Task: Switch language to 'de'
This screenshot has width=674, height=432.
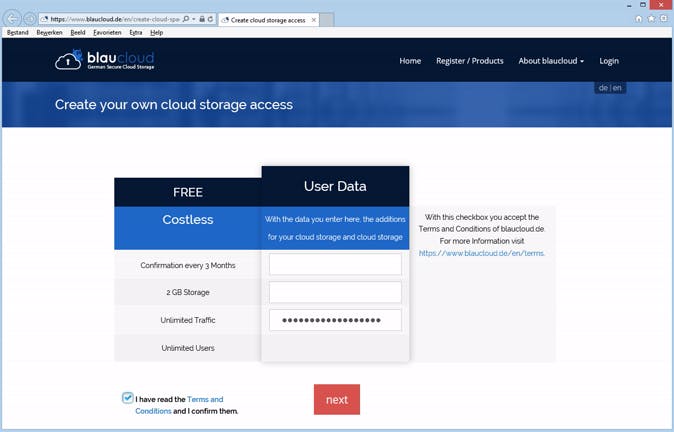Action: pyautogui.click(x=603, y=88)
